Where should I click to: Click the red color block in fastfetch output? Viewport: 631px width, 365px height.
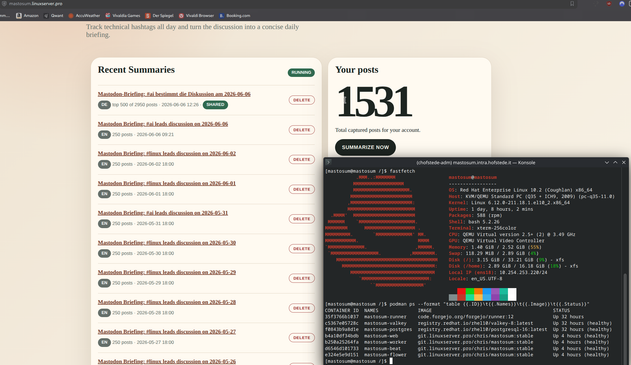click(x=461, y=294)
